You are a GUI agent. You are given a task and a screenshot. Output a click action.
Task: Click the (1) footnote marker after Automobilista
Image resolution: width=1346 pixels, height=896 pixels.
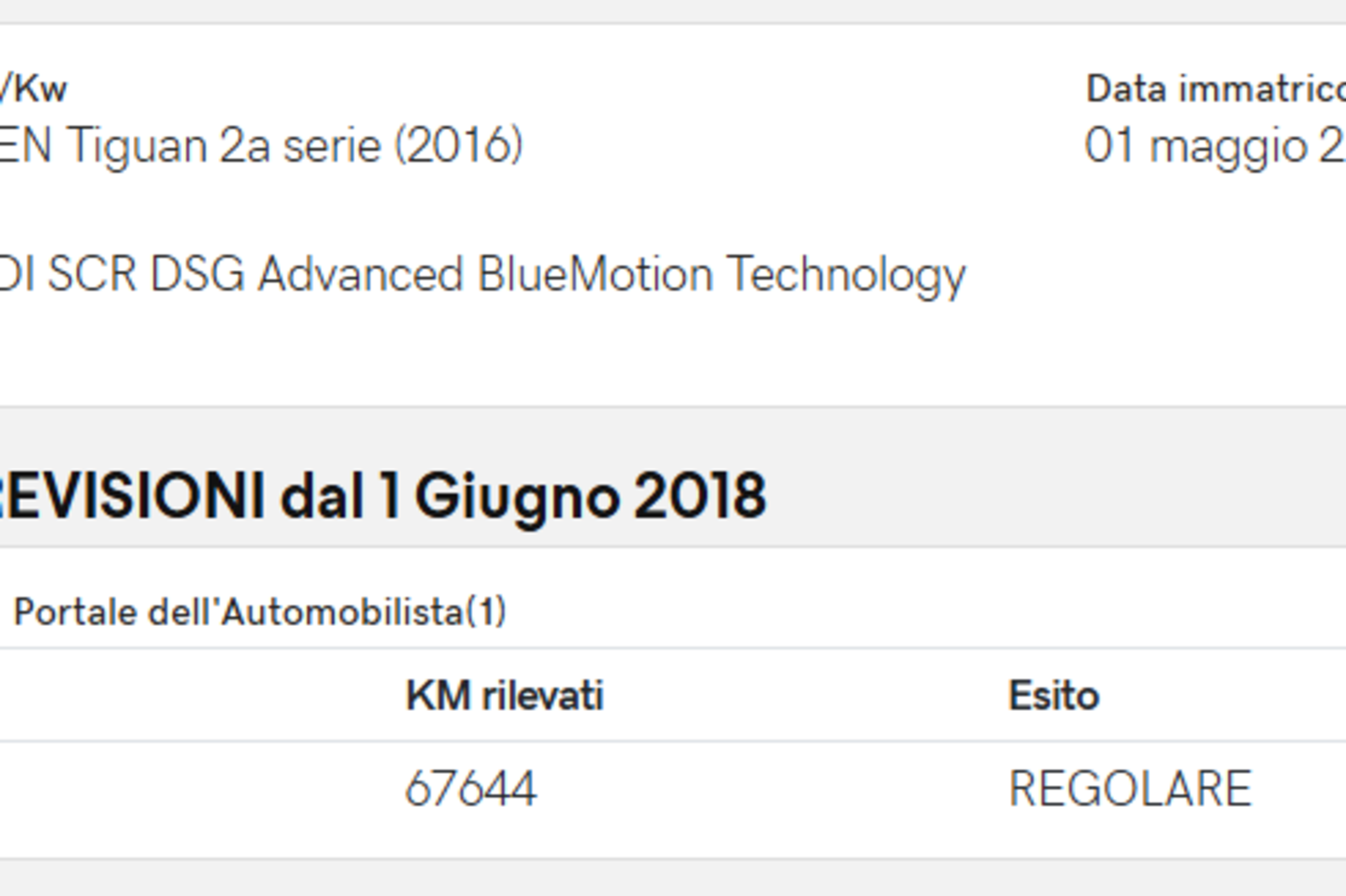click(x=485, y=612)
